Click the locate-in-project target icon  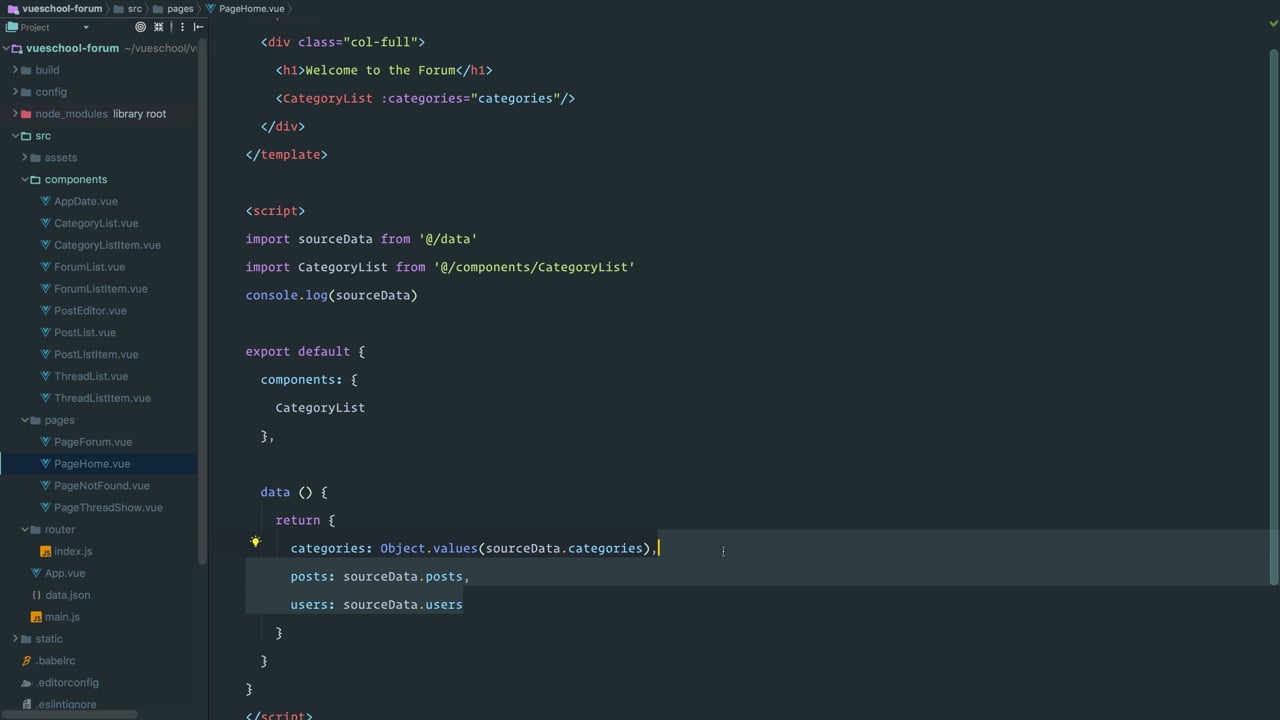[x=140, y=27]
